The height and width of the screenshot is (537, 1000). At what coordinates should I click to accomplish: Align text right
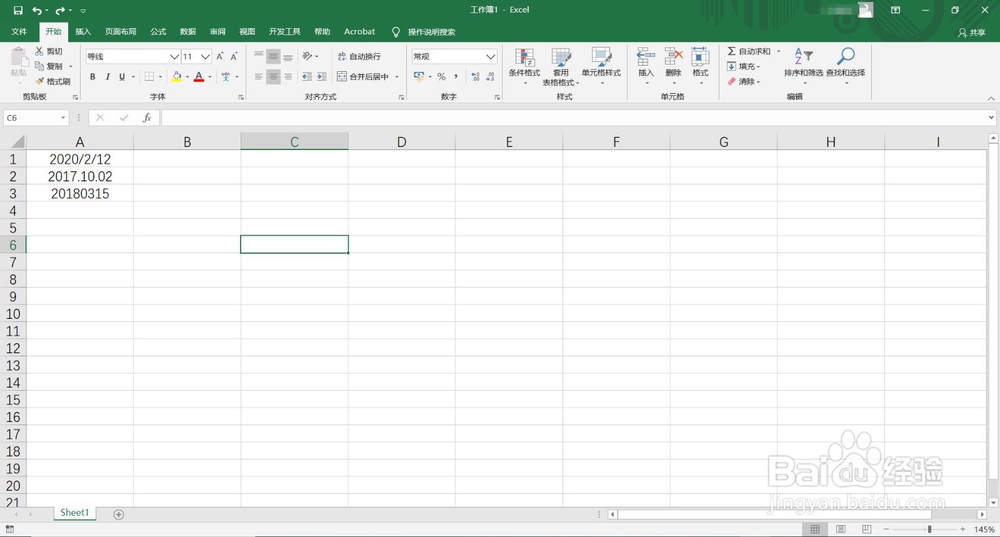coord(288,77)
